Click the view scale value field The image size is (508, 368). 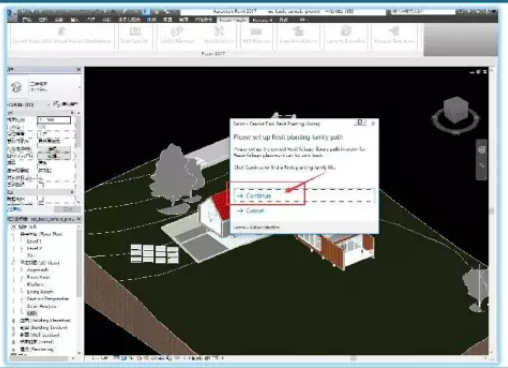(x=54, y=120)
